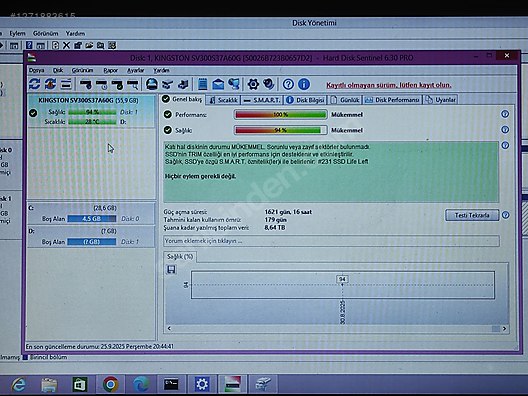Click the disk list view toolbar icon
Viewport: 528px width, 396px height.
coord(66,84)
